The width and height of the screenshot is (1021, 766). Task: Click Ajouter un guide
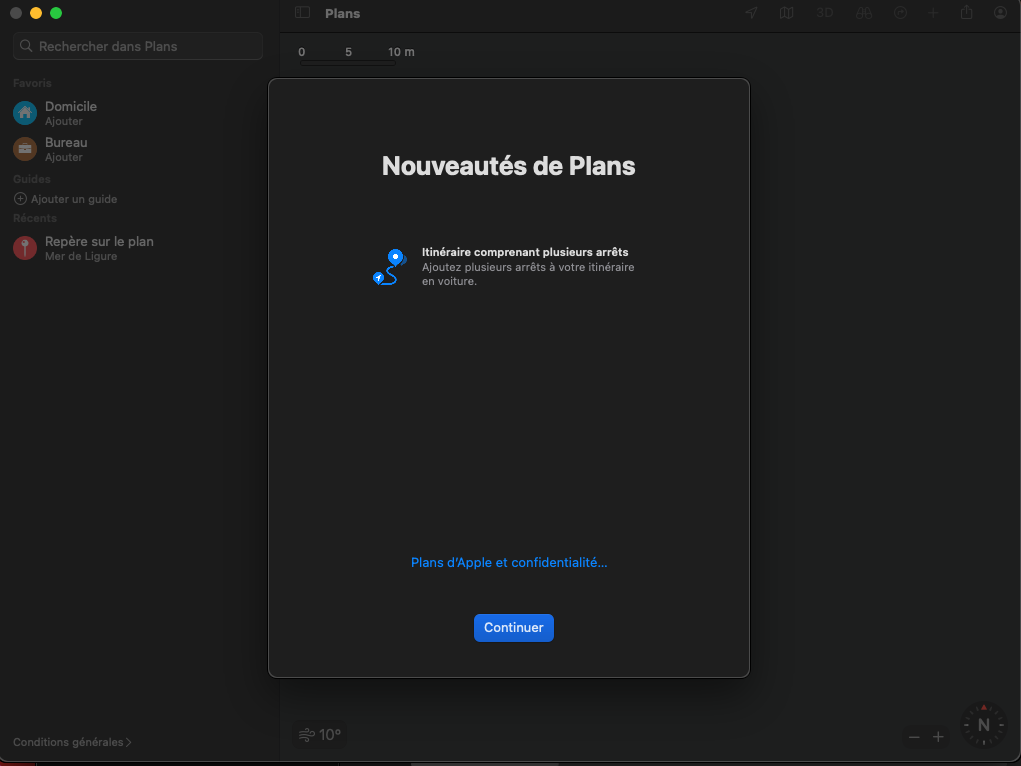pos(74,199)
